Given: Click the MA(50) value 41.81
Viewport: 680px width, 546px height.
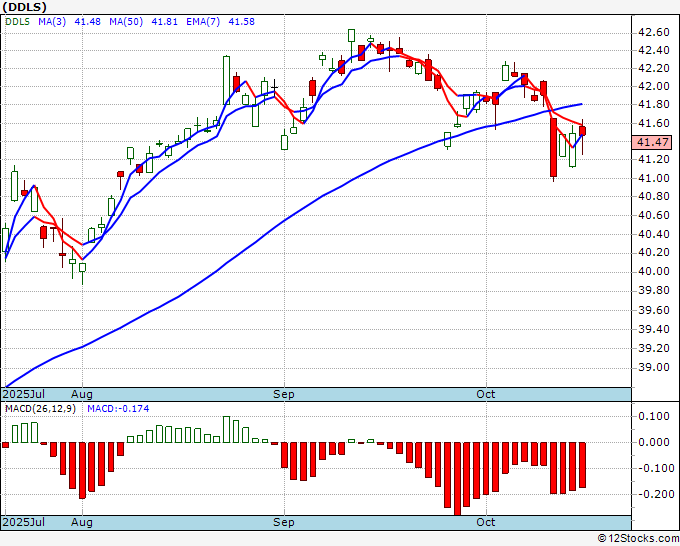Looking at the screenshot, I should click(164, 21).
